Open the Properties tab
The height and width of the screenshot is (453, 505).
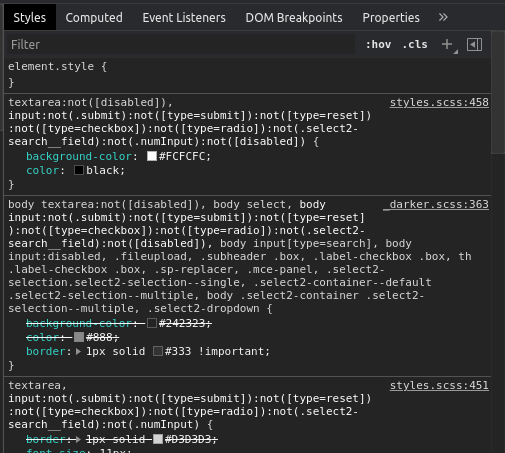pos(391,18)
